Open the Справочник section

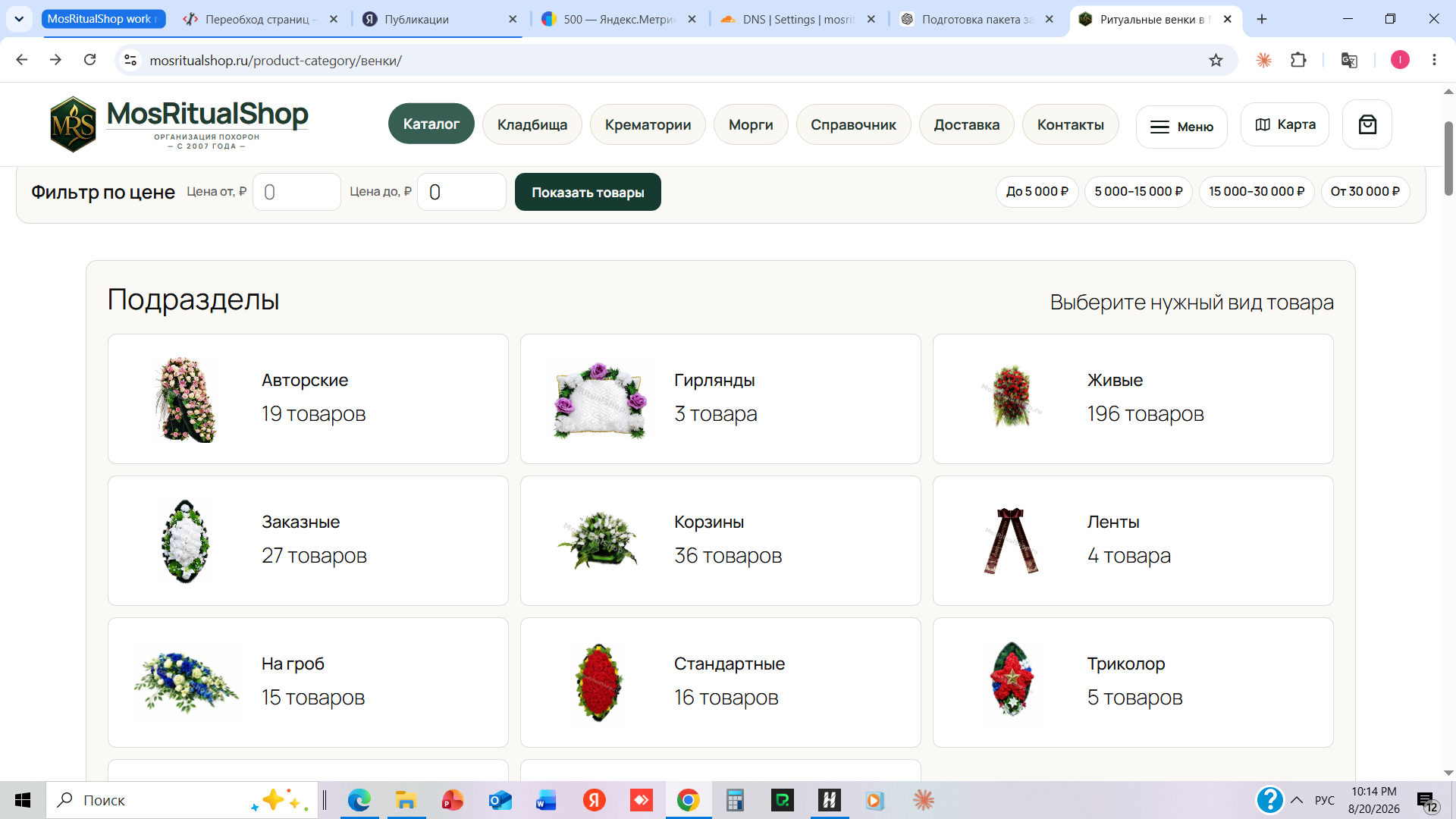pos(853,124)
